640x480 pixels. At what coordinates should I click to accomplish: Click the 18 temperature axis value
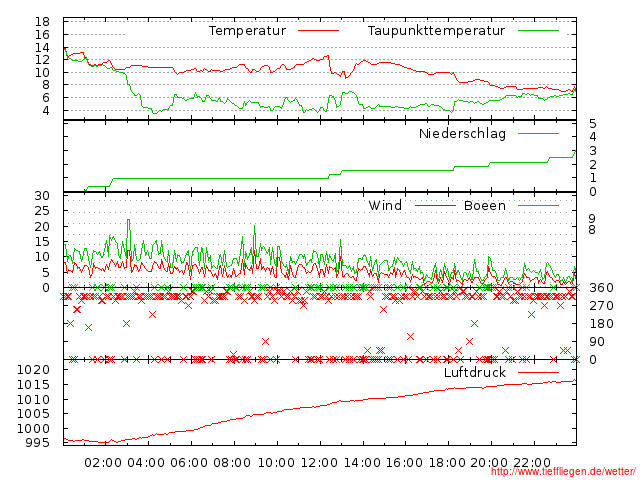(x=42, y=22)
